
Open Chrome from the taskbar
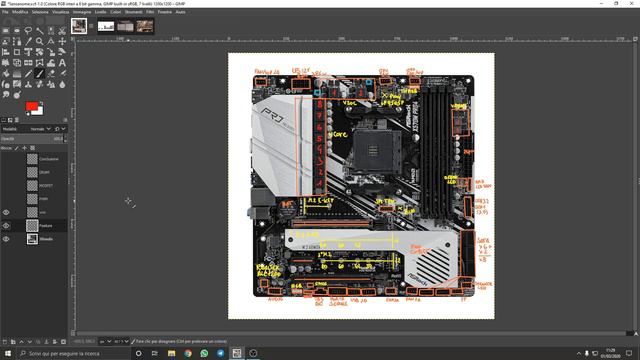click(188, 353)
